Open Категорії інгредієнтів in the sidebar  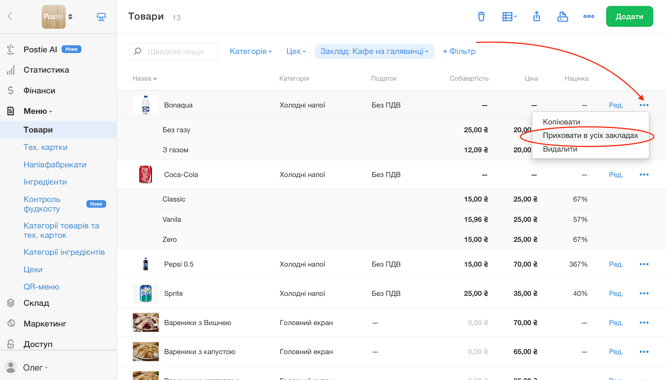point(64,252)
